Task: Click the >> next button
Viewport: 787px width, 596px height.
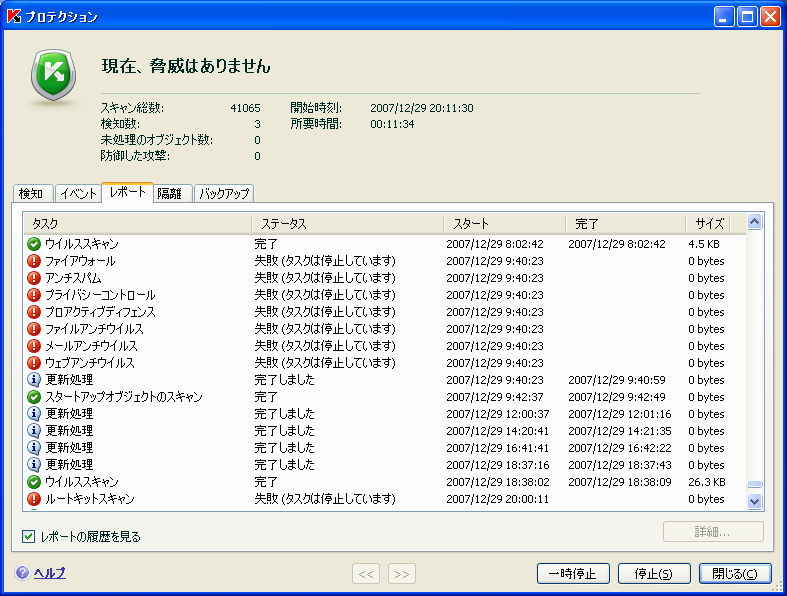Action: pos(402,574)
